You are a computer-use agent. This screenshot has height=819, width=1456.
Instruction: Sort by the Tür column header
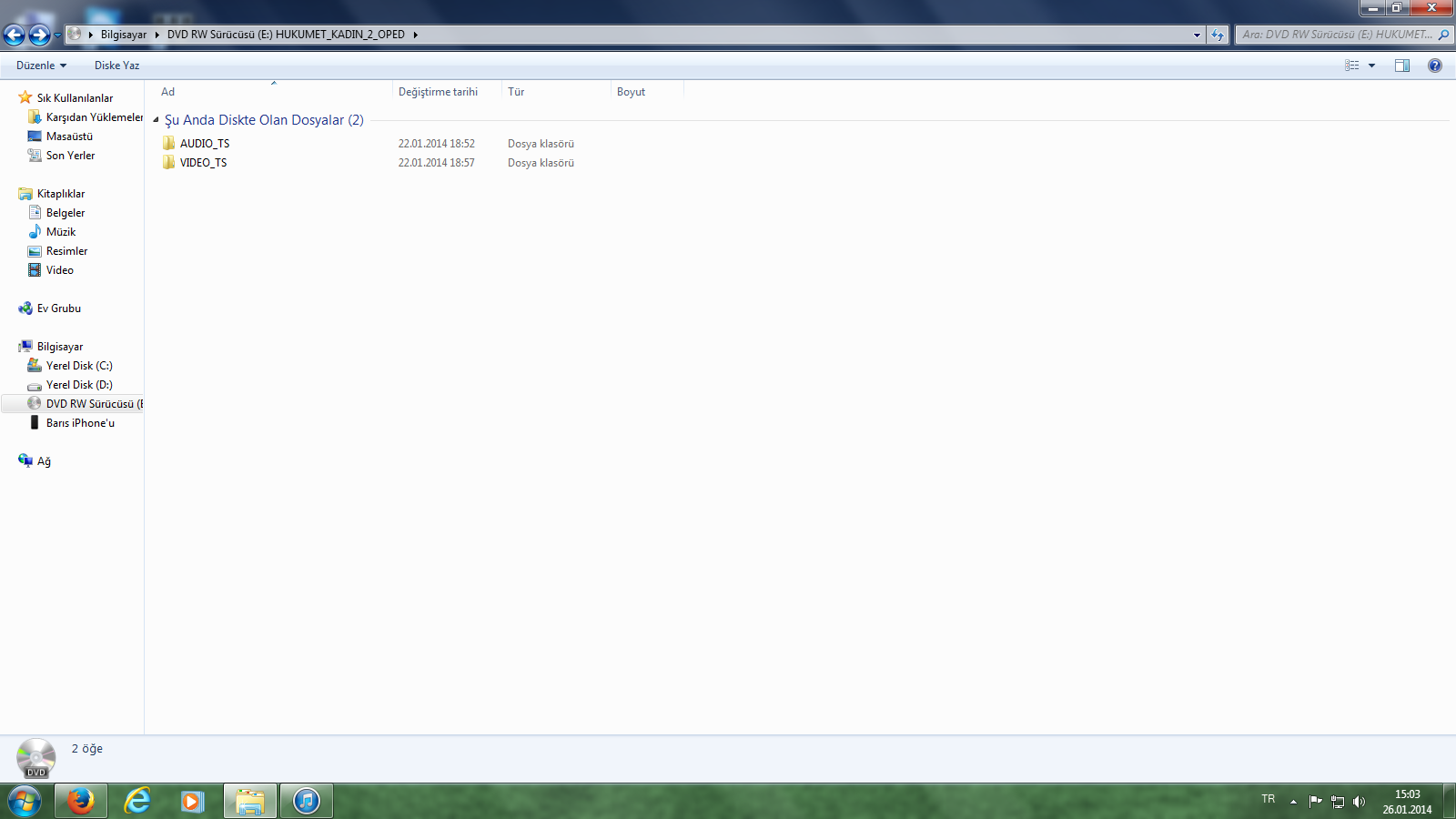pyautogui.click(x=556, y=92)
